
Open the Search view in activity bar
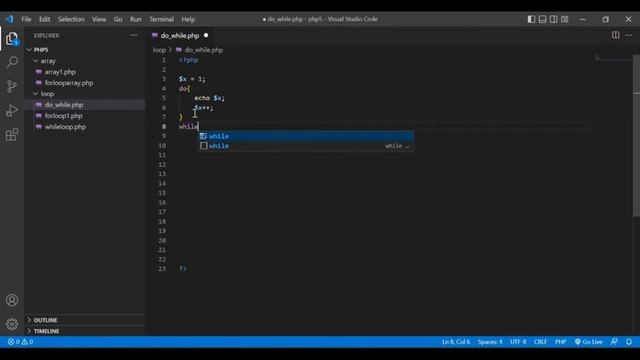(x=12, y=62)
